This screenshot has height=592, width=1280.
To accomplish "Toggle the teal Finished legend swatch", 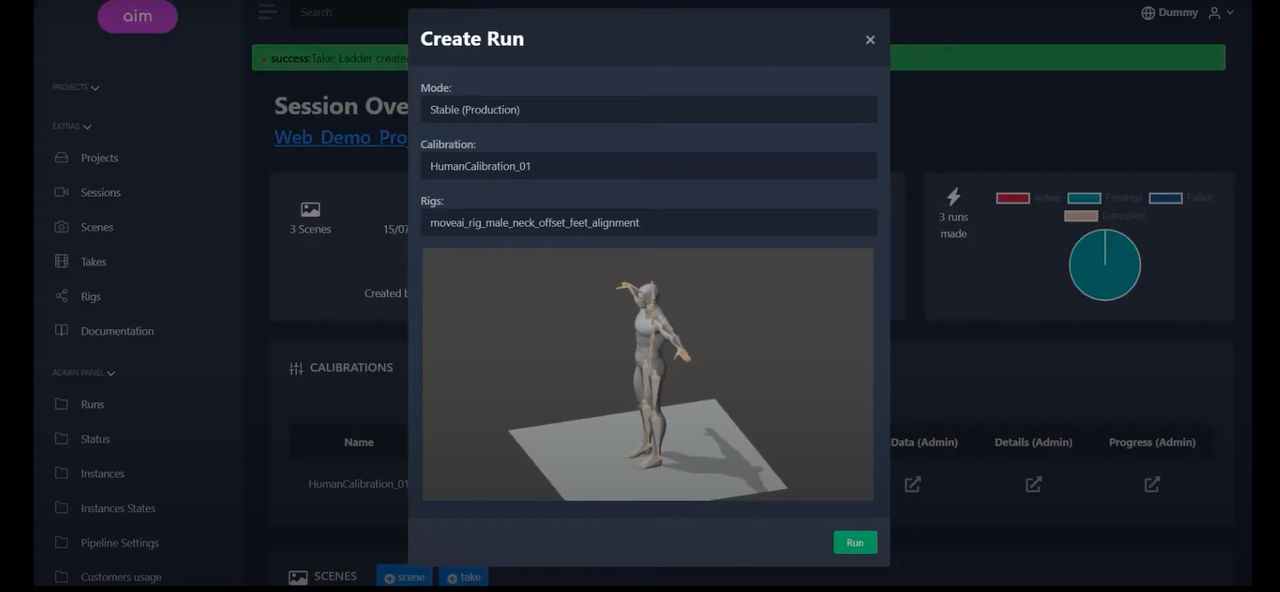I will pos(1084,198).
